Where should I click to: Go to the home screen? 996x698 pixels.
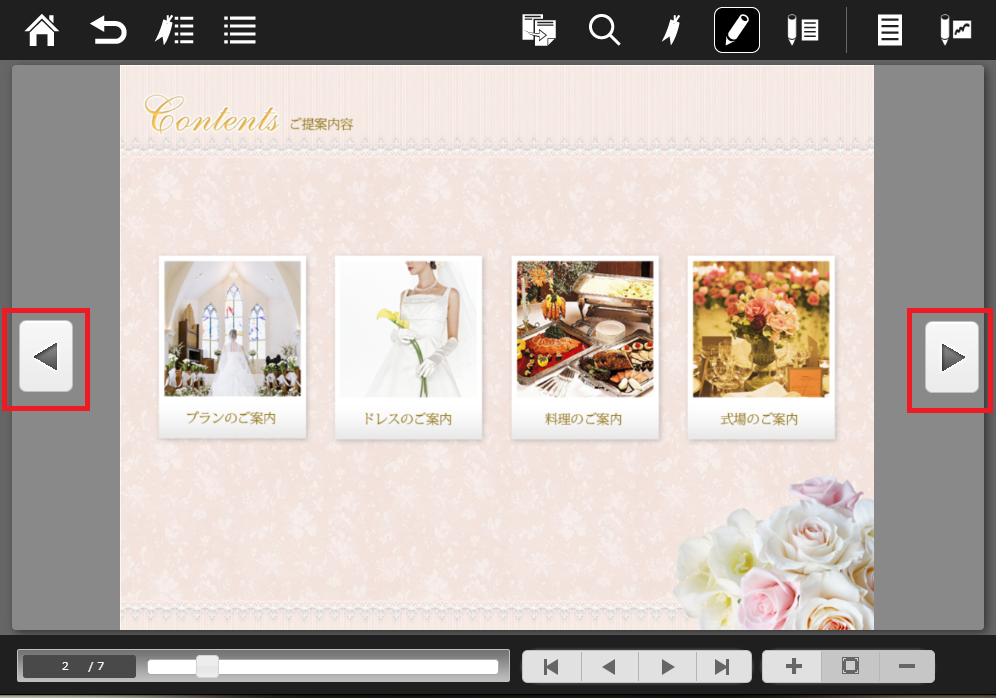point(42,30)
